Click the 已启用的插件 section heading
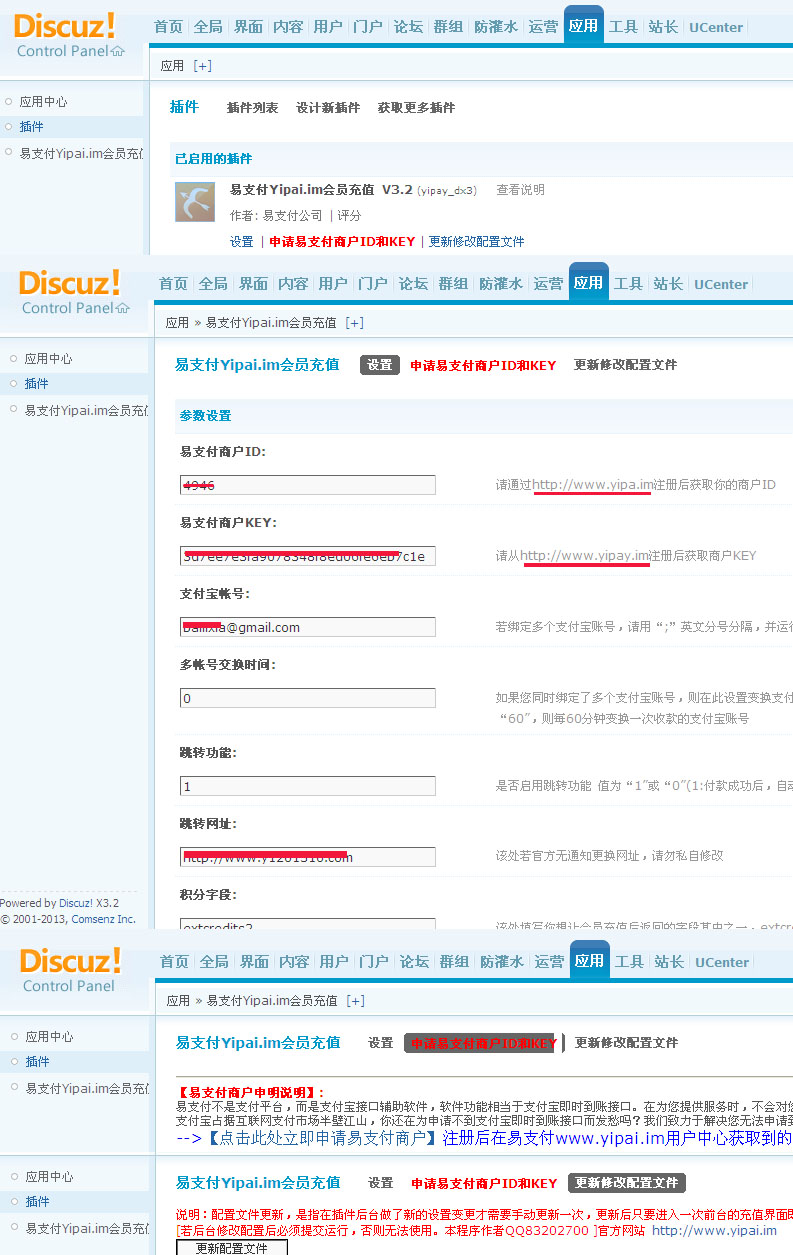 (x=213, y=159)
